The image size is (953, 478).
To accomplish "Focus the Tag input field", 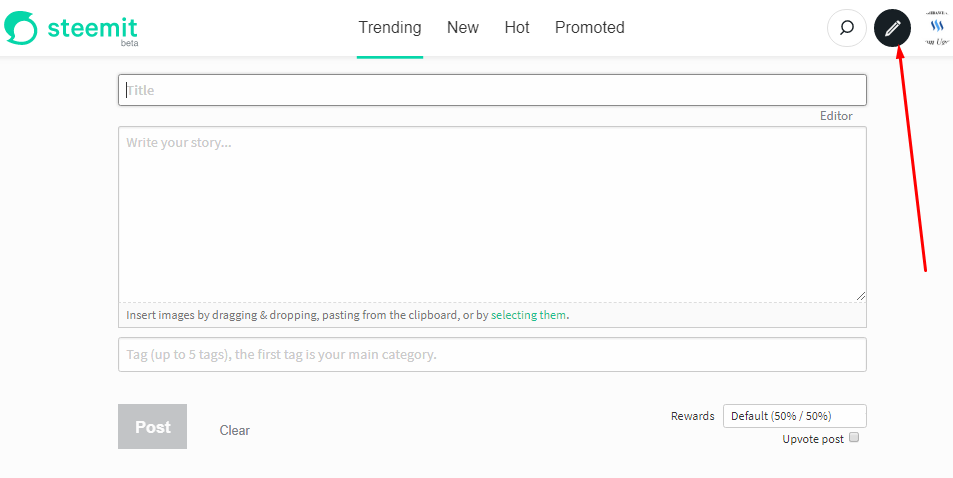I will coord(492,355).
